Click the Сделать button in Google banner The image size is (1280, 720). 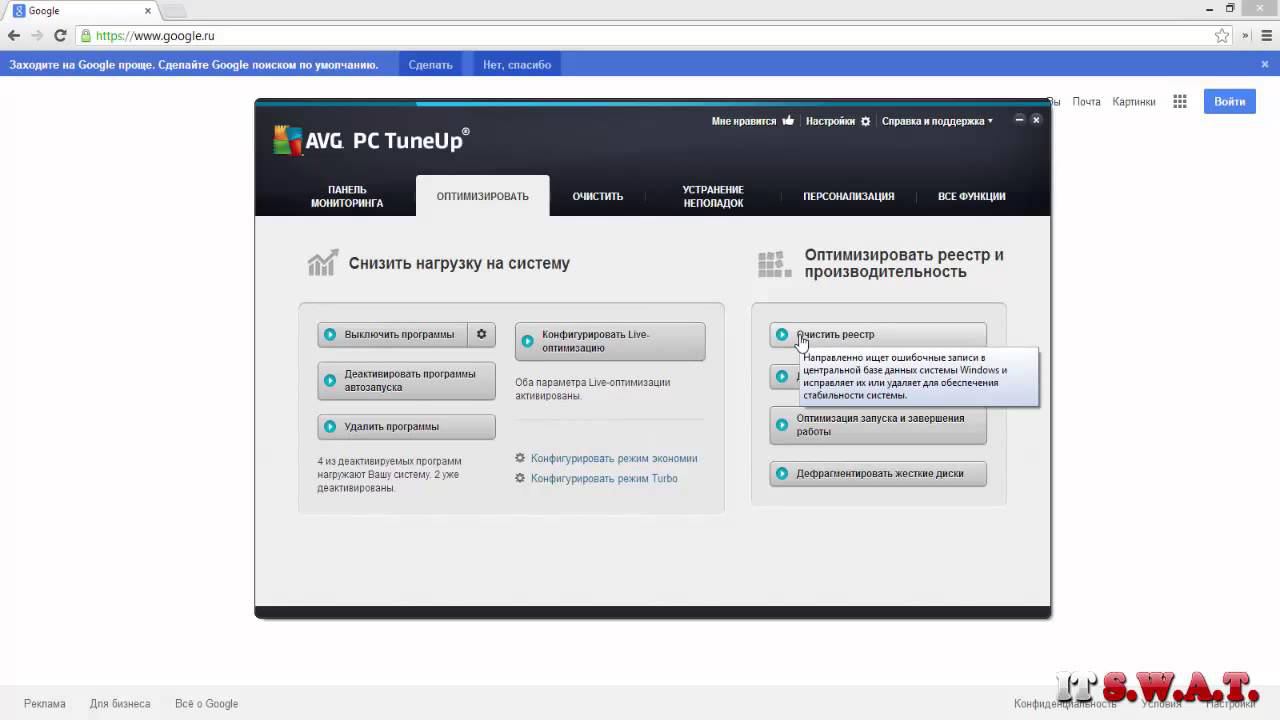(x=431, y=64)
